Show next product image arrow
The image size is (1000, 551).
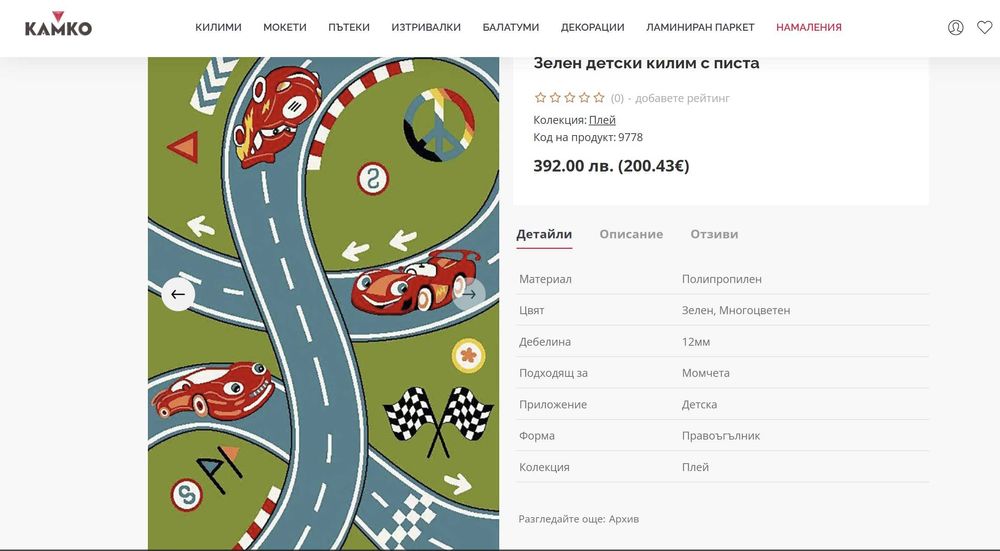pos(469,294)
